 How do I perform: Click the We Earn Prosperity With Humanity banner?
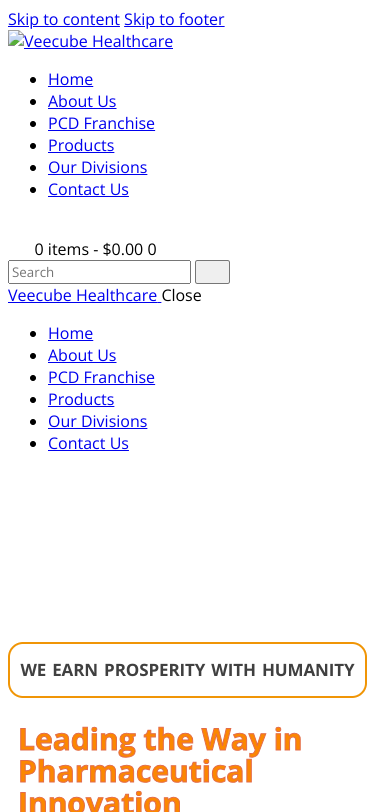188,670
